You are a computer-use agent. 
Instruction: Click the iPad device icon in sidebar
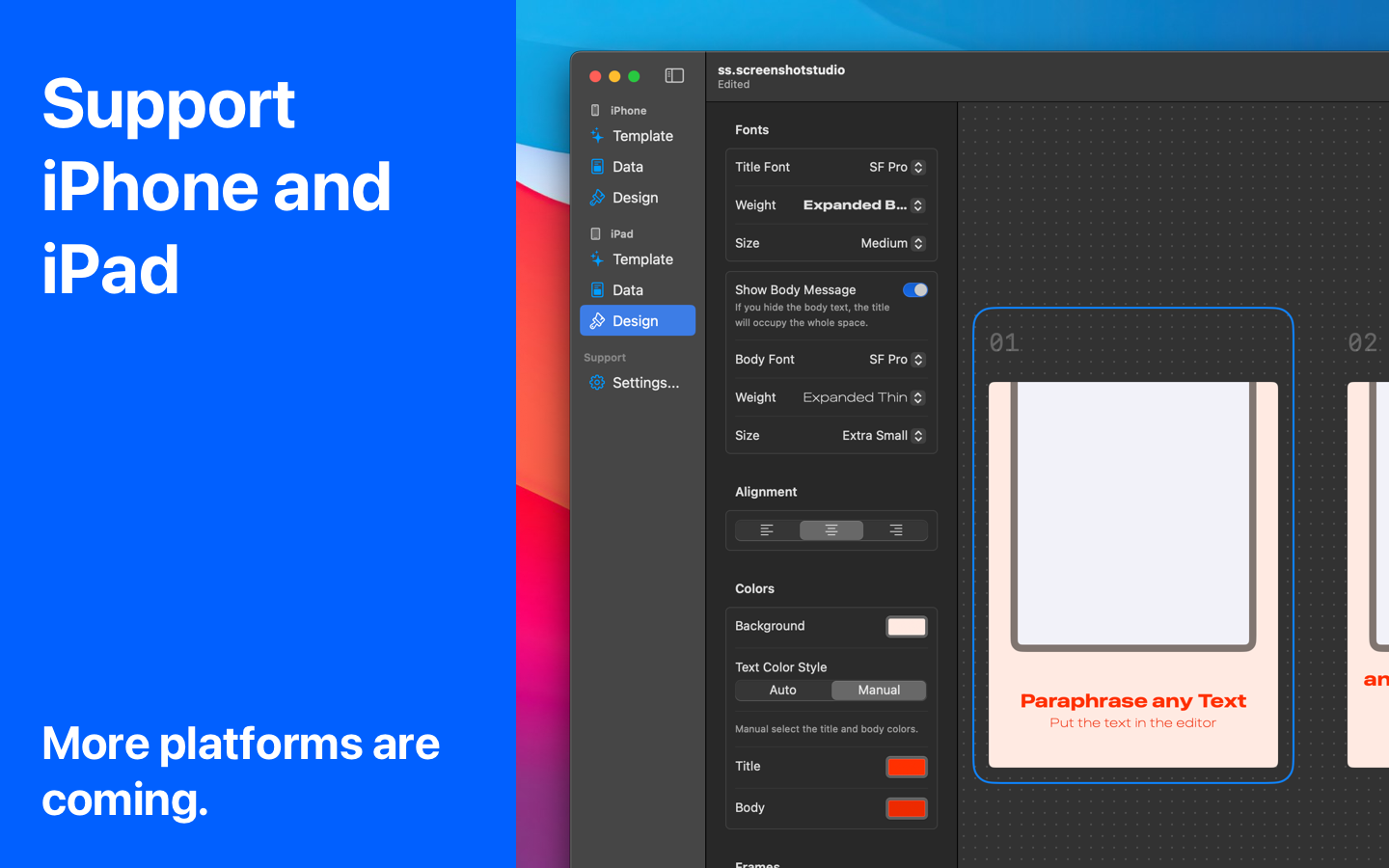click(x=595, y=234)
